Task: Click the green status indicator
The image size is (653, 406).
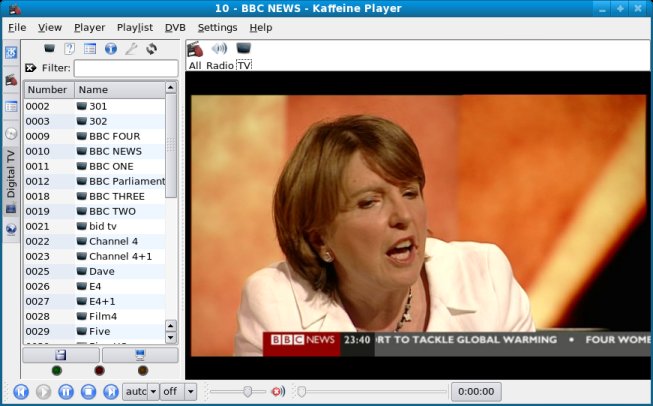Action: click(57, 370)
